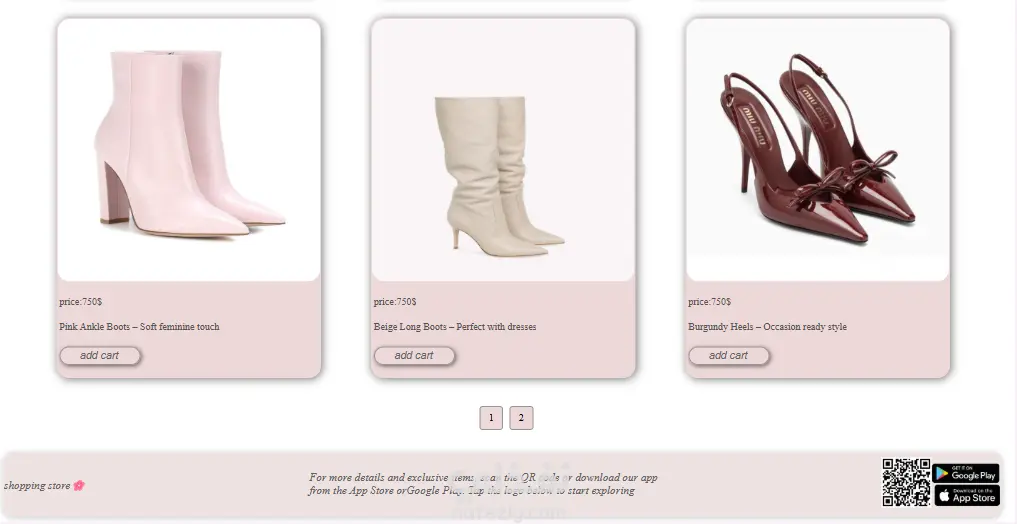The width and height of the screenshot is (1017, 524).
Task: Select the Burgundy Heels description text
Action: (767, 327)
